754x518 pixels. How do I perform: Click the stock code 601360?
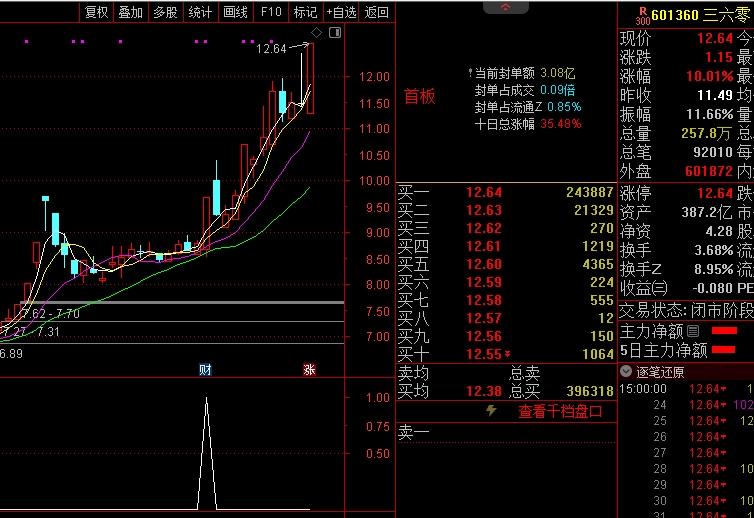coord(675,15)
